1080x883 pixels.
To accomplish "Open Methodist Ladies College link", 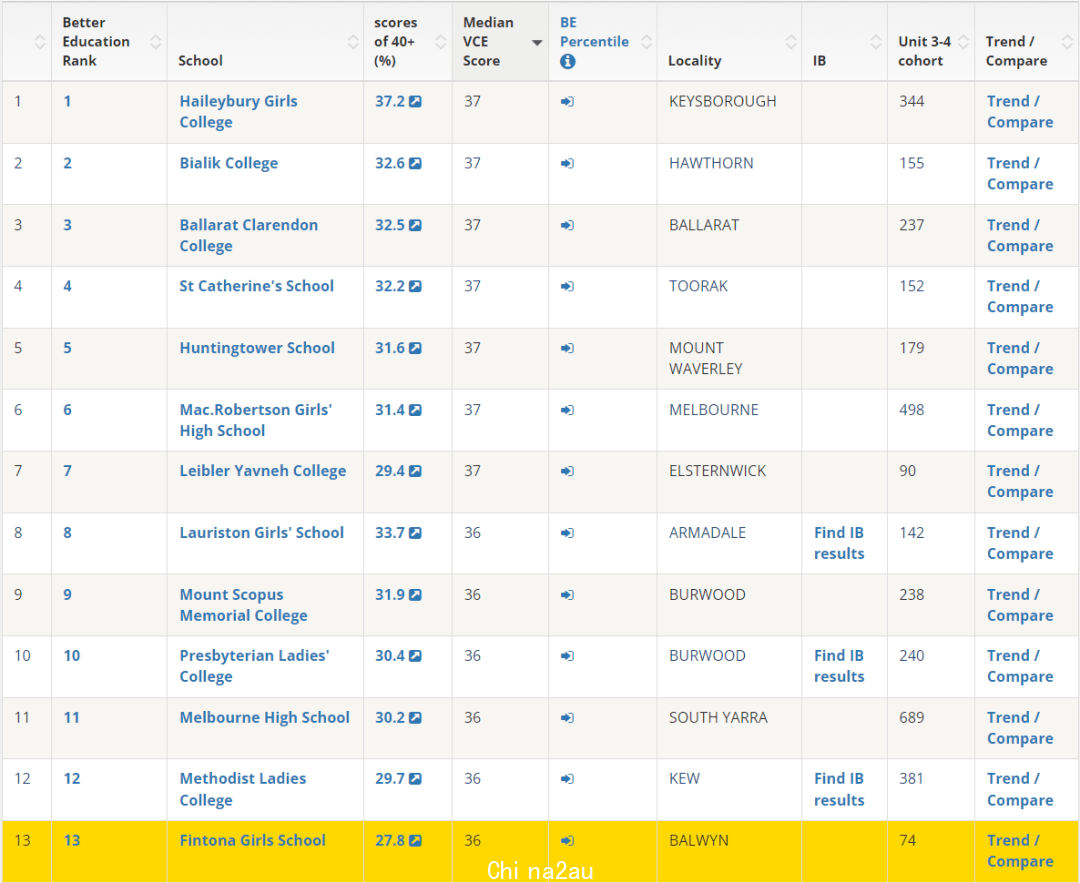I will click(242, 789).
